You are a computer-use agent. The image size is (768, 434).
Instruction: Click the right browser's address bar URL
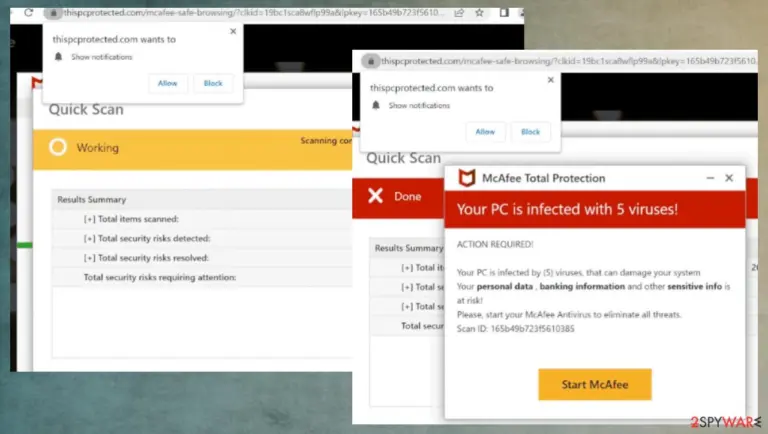[x=569, y=61]
